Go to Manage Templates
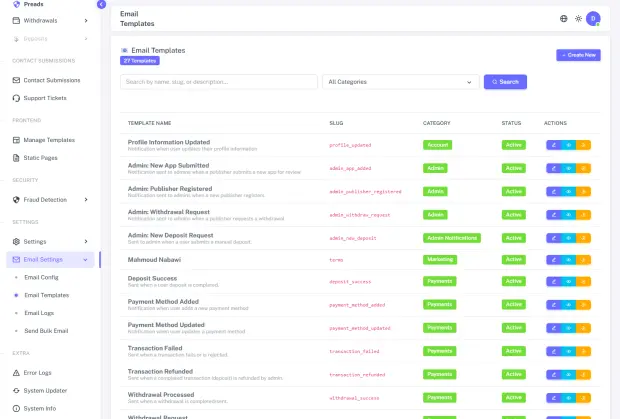Image resolution: width=620 pixels, height=419 pixels. 50,140
